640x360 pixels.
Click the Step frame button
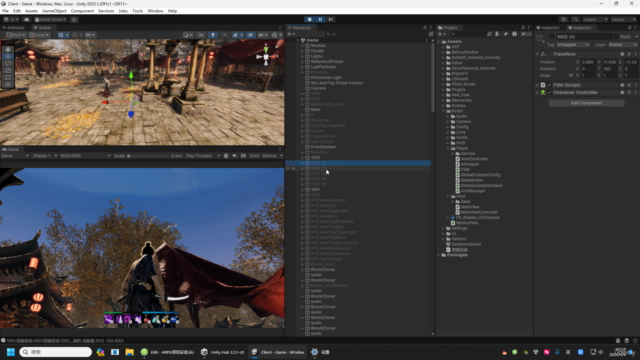coord(331,19)
